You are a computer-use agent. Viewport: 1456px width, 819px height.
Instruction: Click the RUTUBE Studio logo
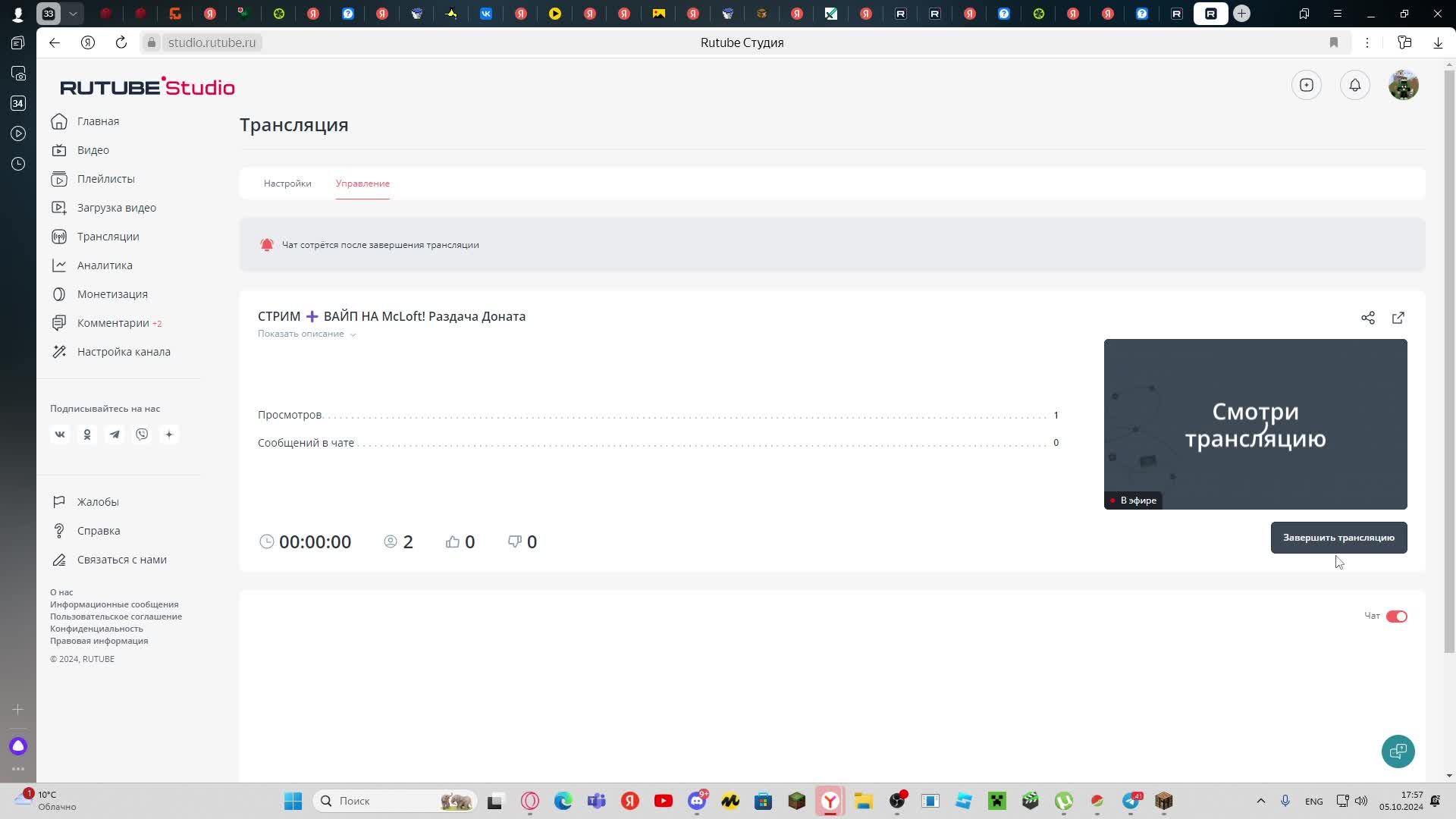tap(147, 86)
